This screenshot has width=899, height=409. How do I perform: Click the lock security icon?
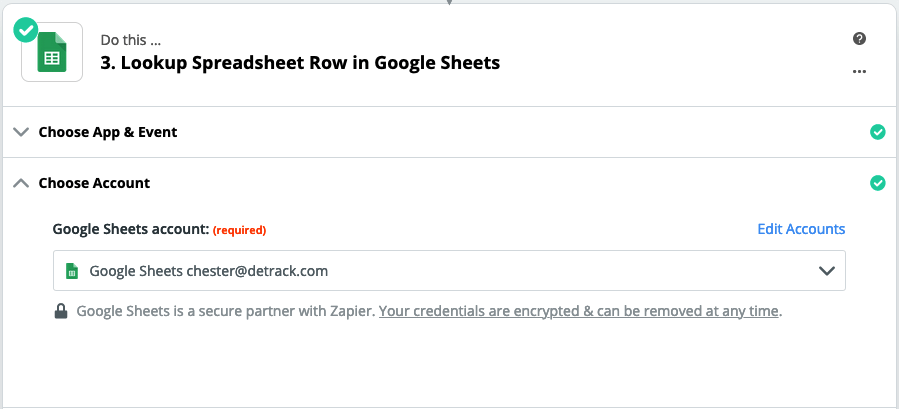pyautogui.click(x=61, y=311)
